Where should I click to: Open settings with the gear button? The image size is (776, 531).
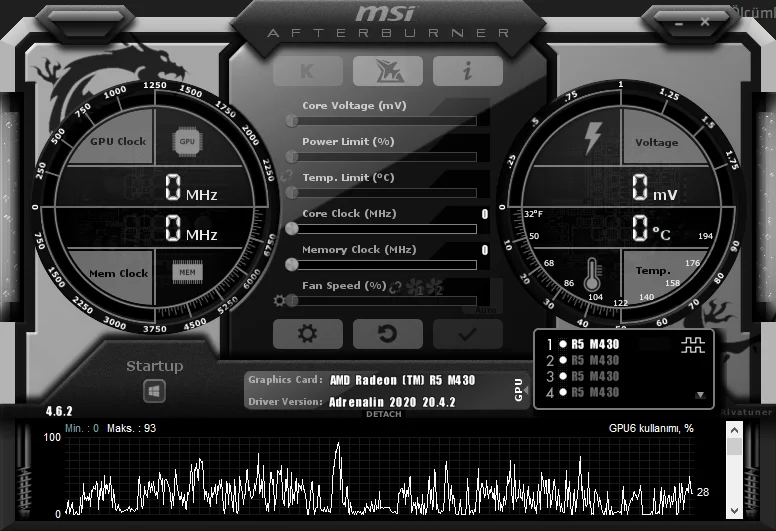pyautogui.click(x=307, y=334)
